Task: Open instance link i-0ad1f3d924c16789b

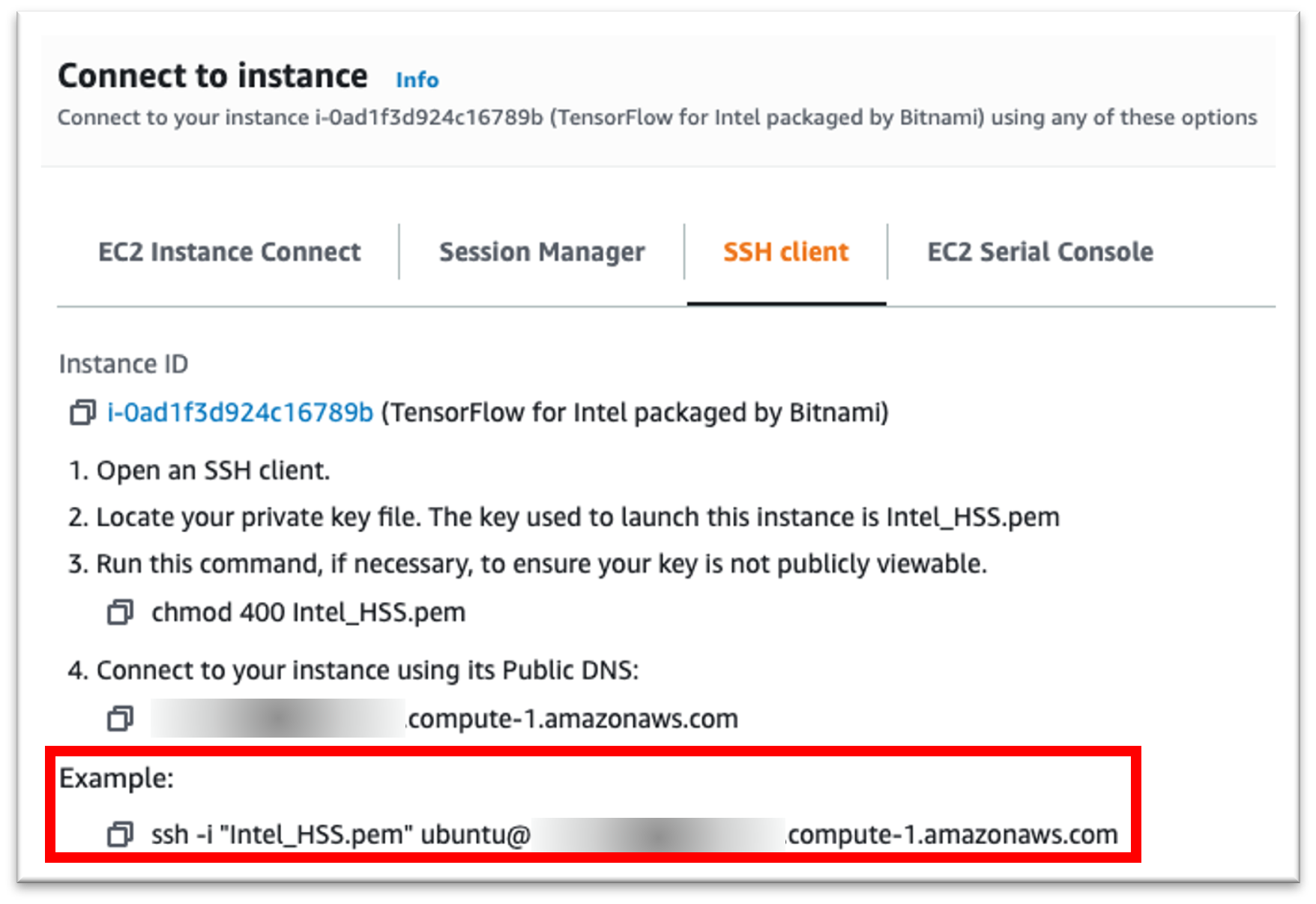Action: [x=240, y=412]
